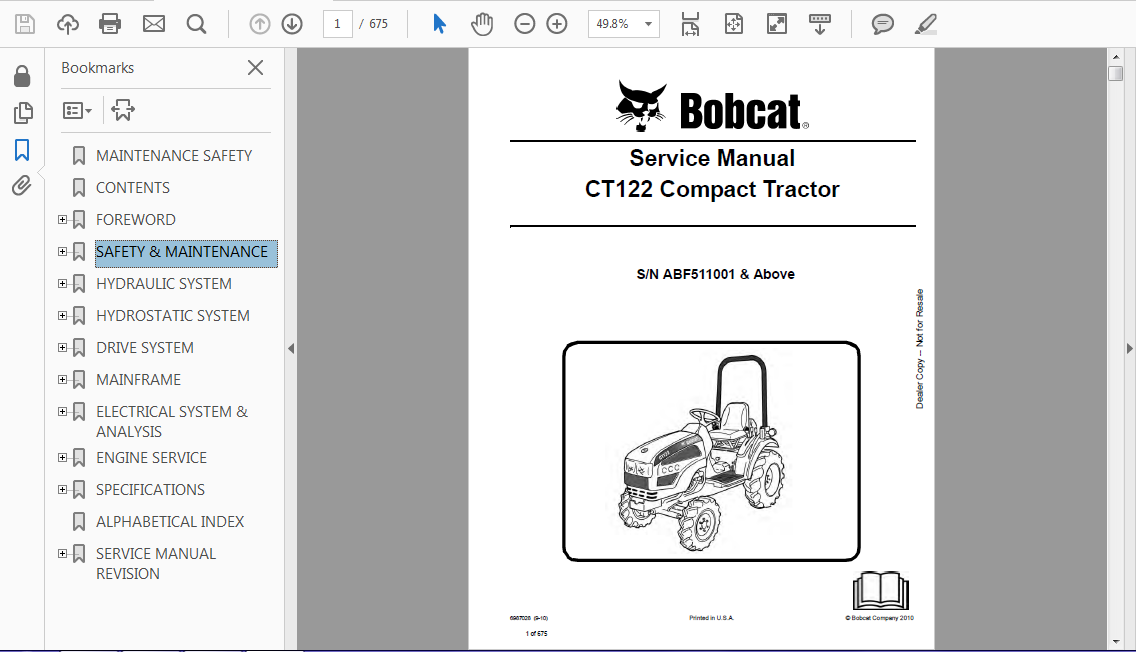This screenshot has width=1136, height=652.
Task: Open CONTENTS bookmark
Action: [x=133, y=188]
